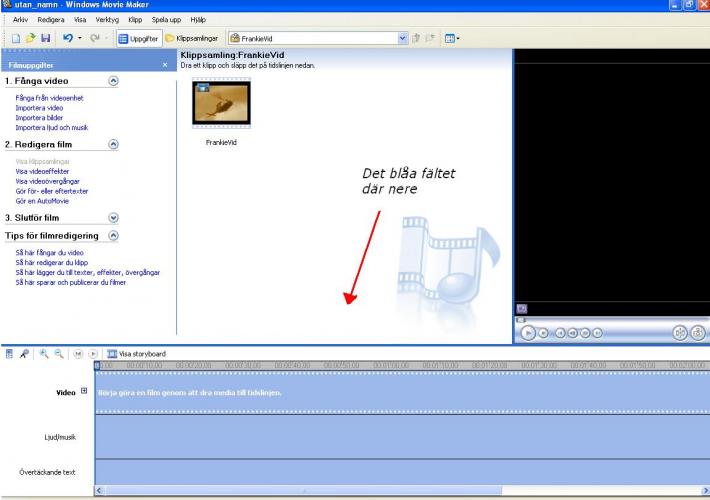
Task: Open the Verktyg menu
Action: 107,19
